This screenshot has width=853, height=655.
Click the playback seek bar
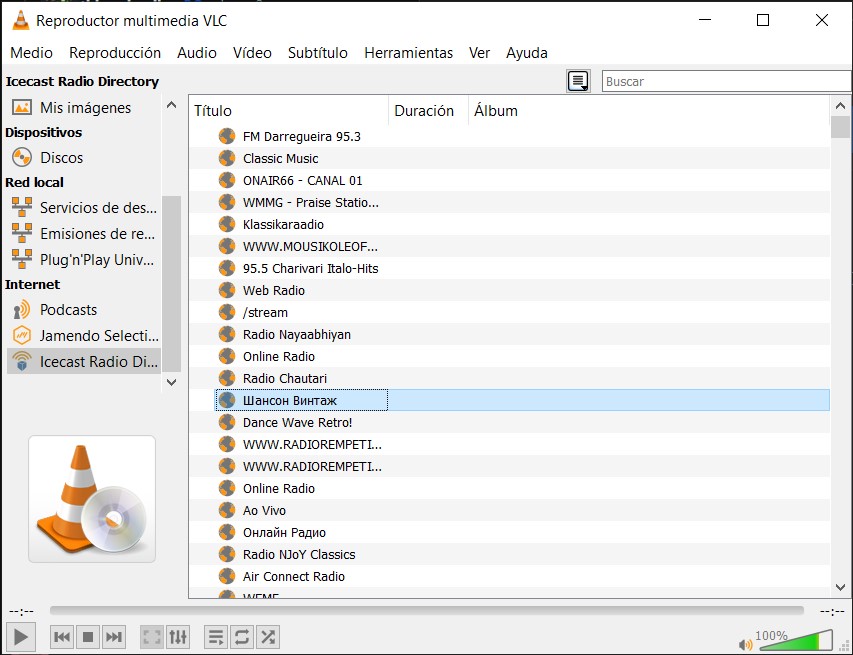(x=426, y=611)
